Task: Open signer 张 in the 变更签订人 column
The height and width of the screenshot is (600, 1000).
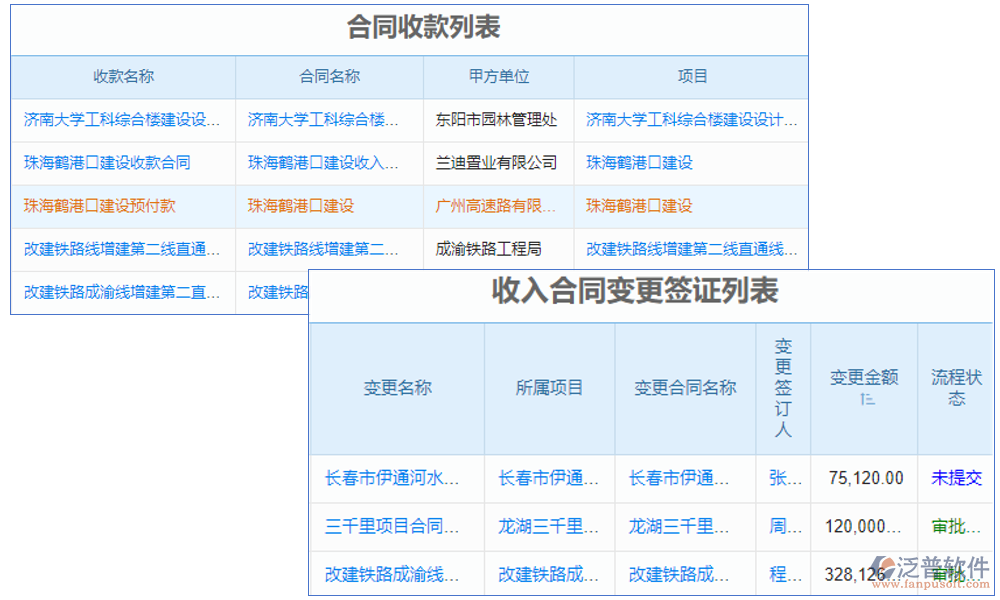Action: pyautogui.click(x=784, y=478)
